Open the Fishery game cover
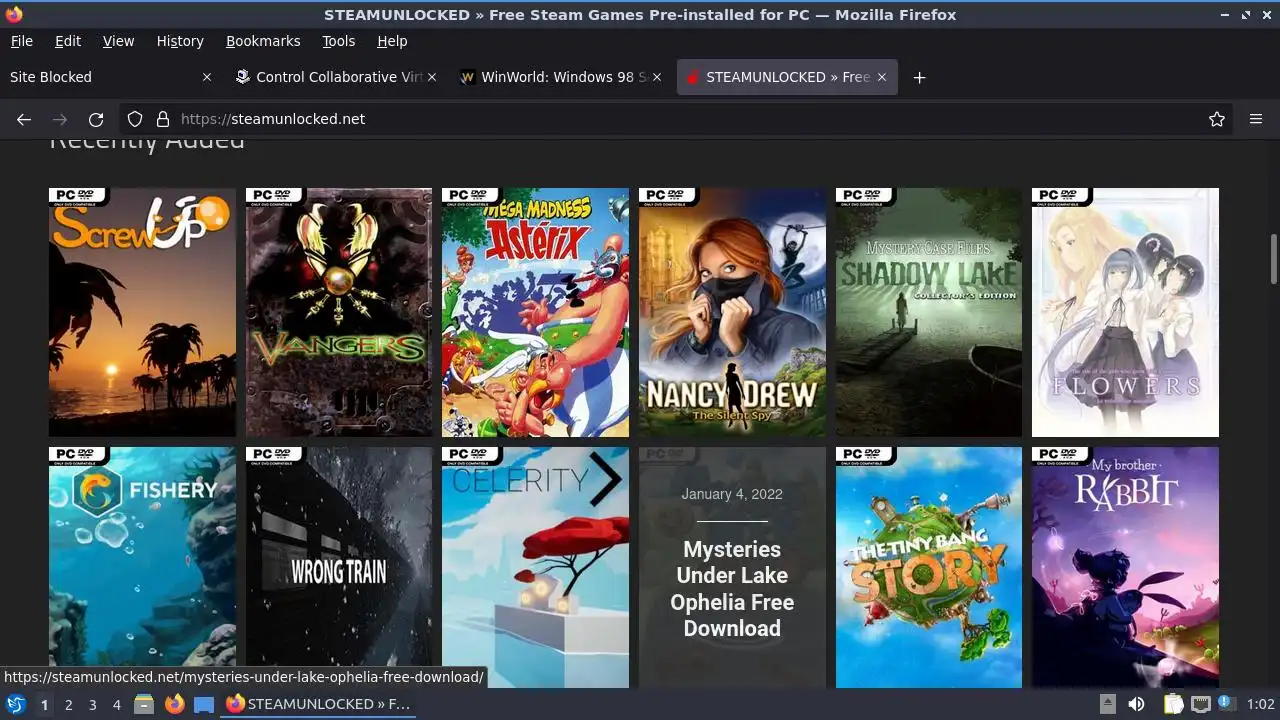 [142, 567]
